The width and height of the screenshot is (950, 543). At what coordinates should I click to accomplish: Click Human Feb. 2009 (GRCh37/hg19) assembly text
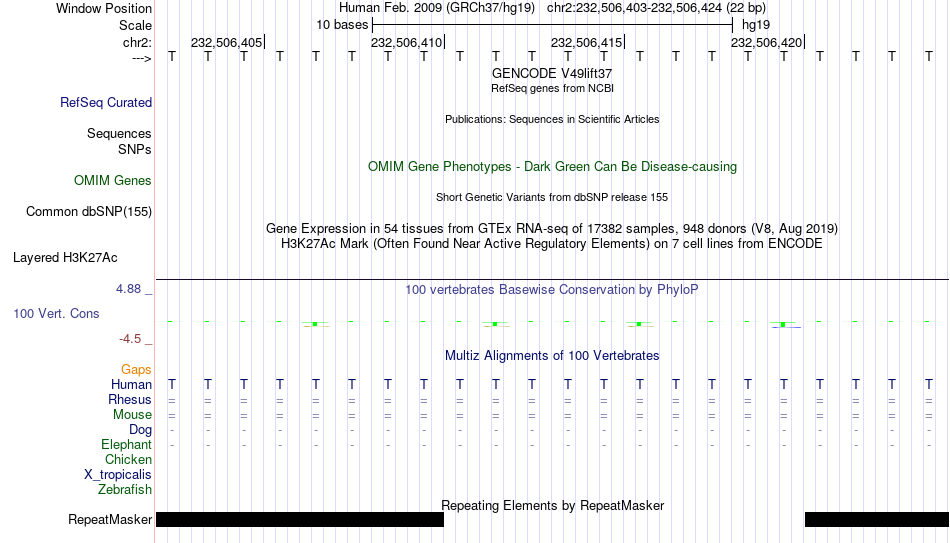437,8
